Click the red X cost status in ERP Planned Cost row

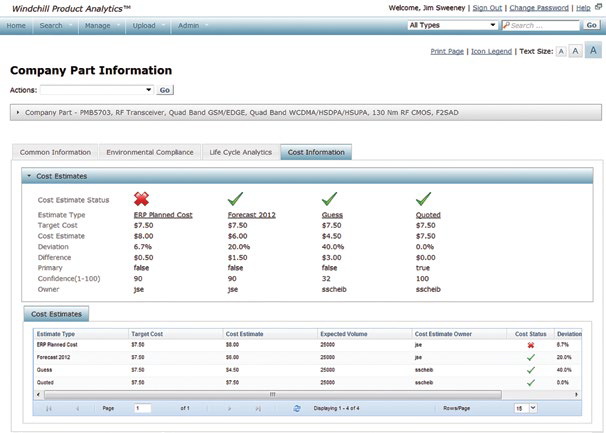531,345
